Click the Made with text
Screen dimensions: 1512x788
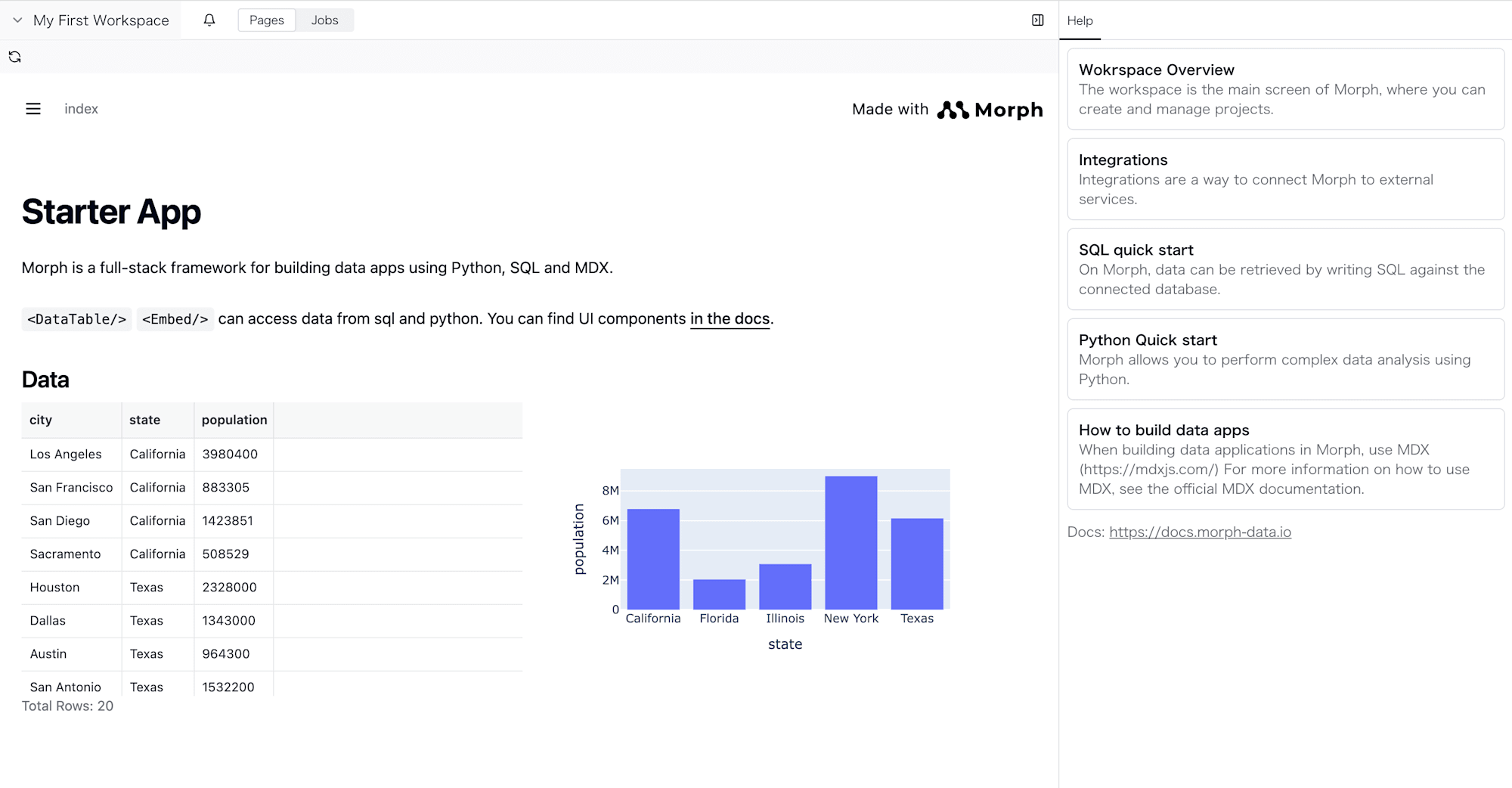[x=890, y=110]
